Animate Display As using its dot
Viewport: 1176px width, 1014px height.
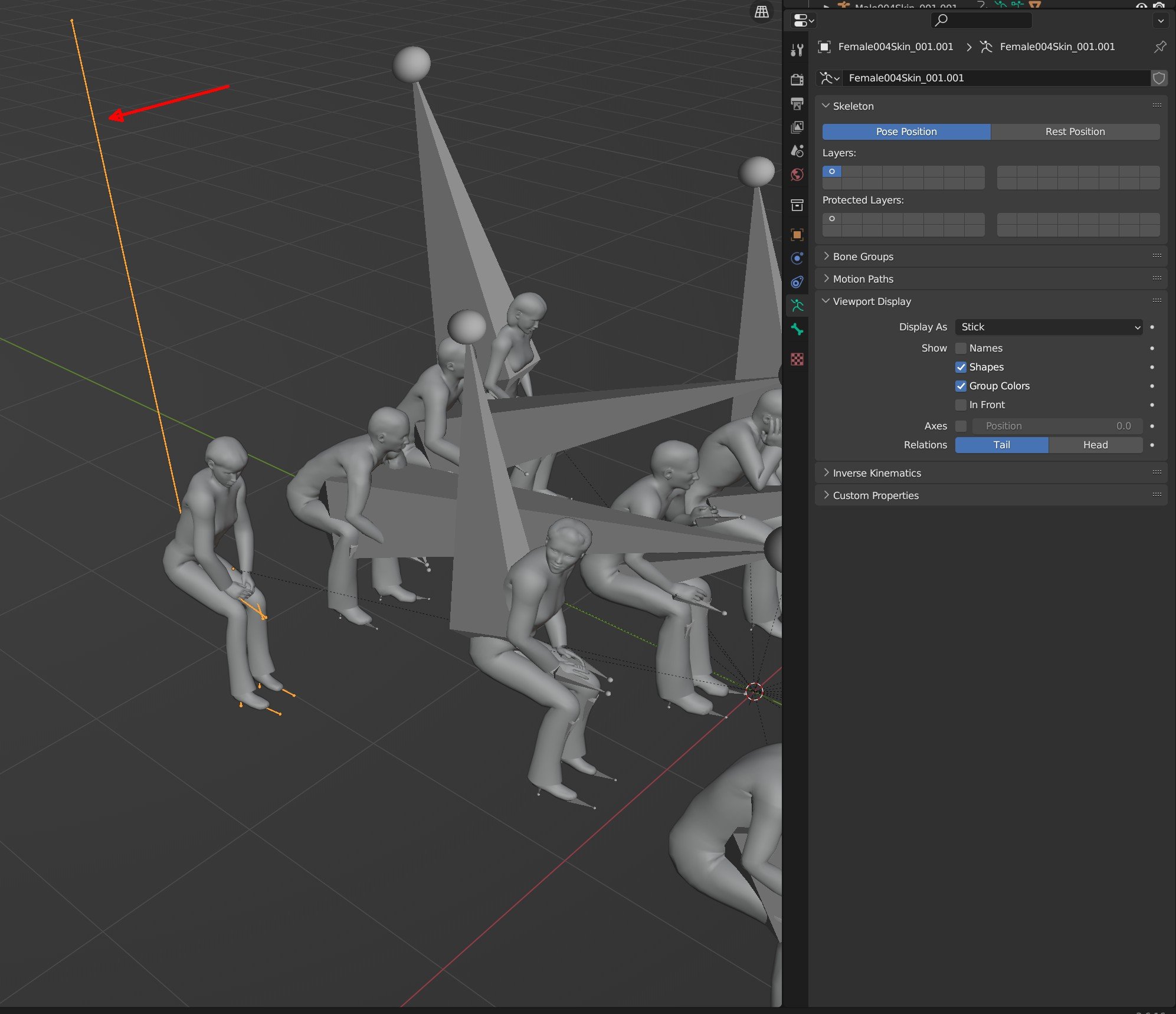[x=1152, y=327]
